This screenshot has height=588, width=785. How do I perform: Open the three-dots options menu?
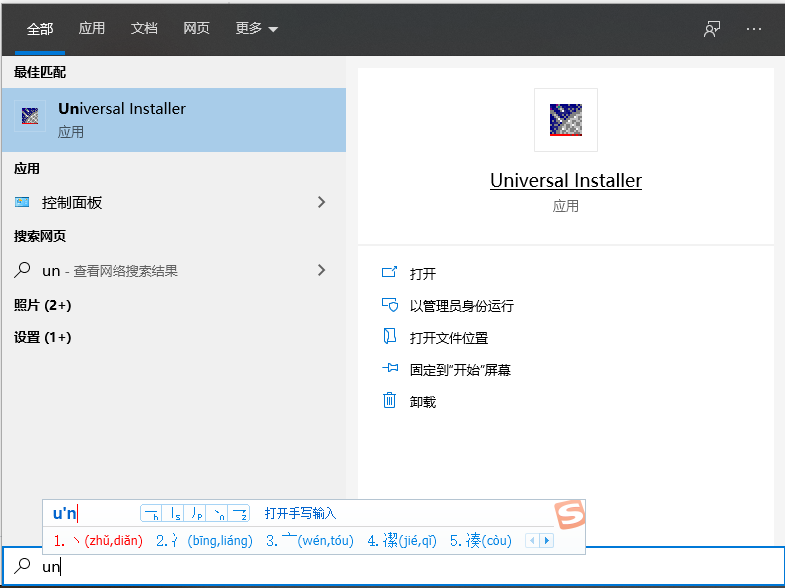753,29
